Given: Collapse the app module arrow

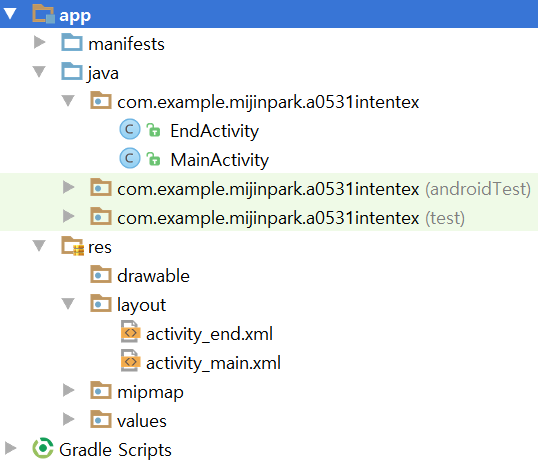Looking at the screenshot, I should coord(10,14).
